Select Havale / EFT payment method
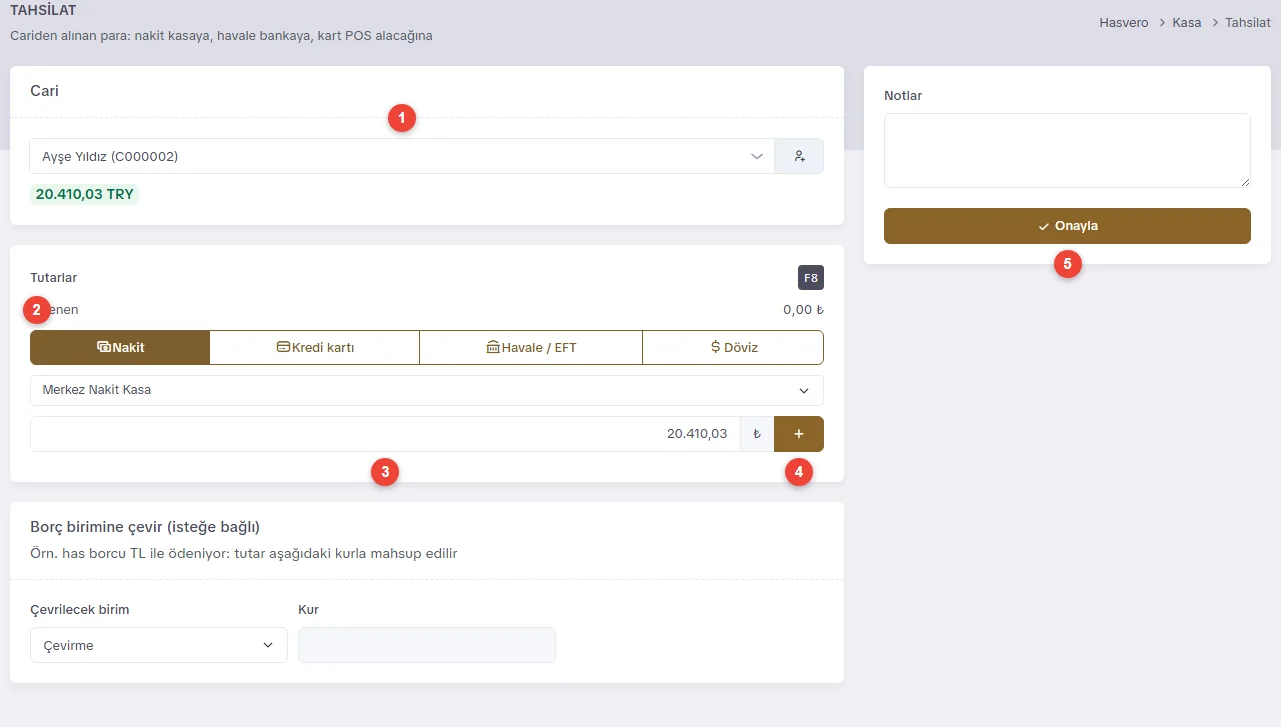 tap(531, 348)
